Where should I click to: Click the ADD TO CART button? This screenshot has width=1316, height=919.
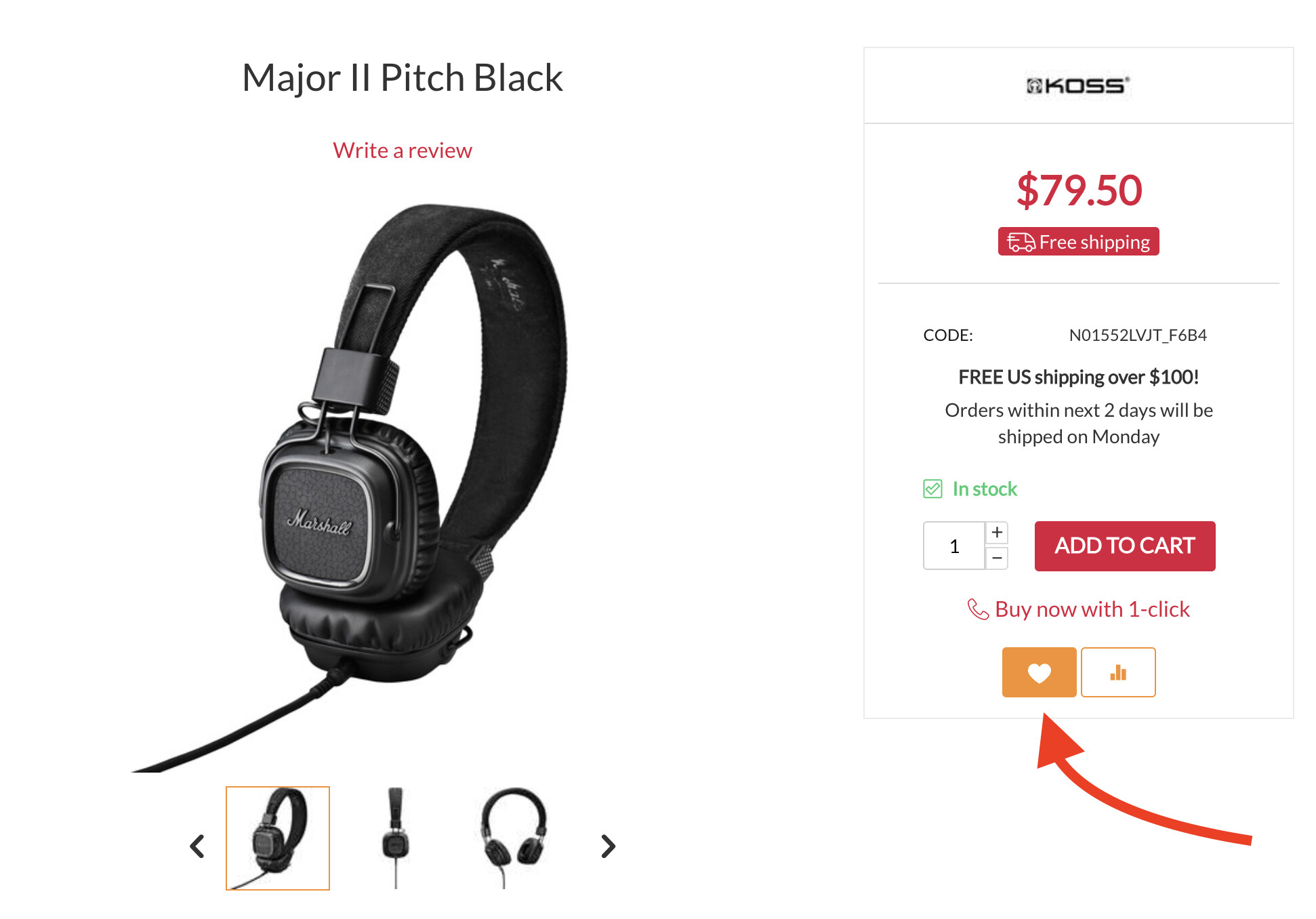coord(1125,546)
